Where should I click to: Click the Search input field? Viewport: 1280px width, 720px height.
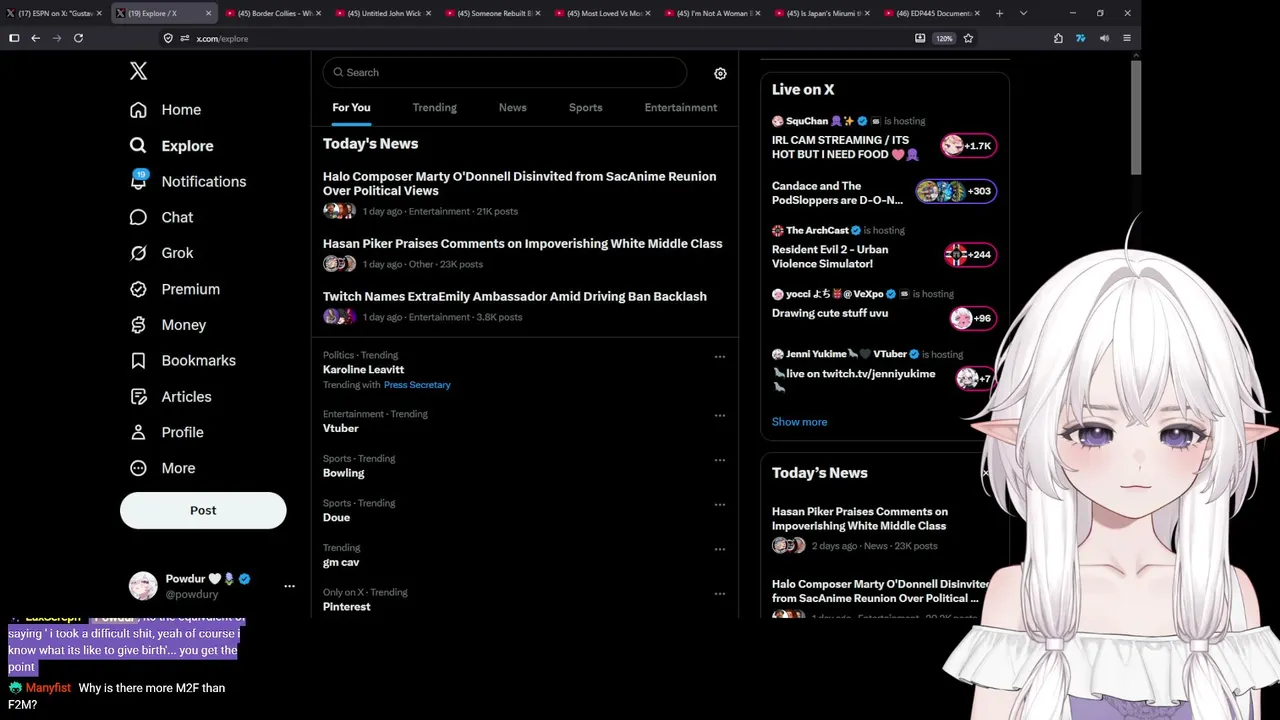(504, 72)
